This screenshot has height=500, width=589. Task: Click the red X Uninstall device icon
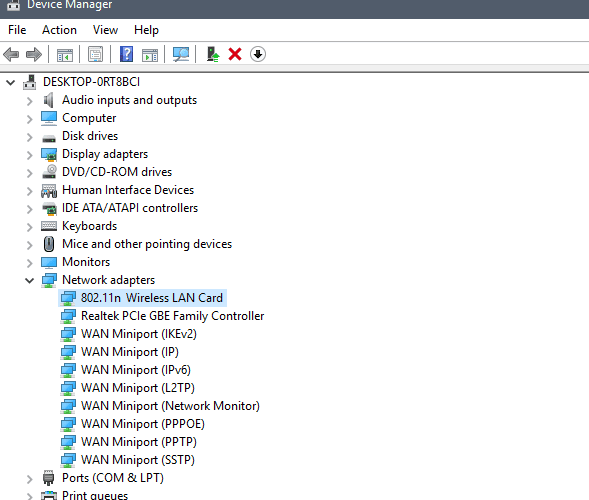[235, 54]
